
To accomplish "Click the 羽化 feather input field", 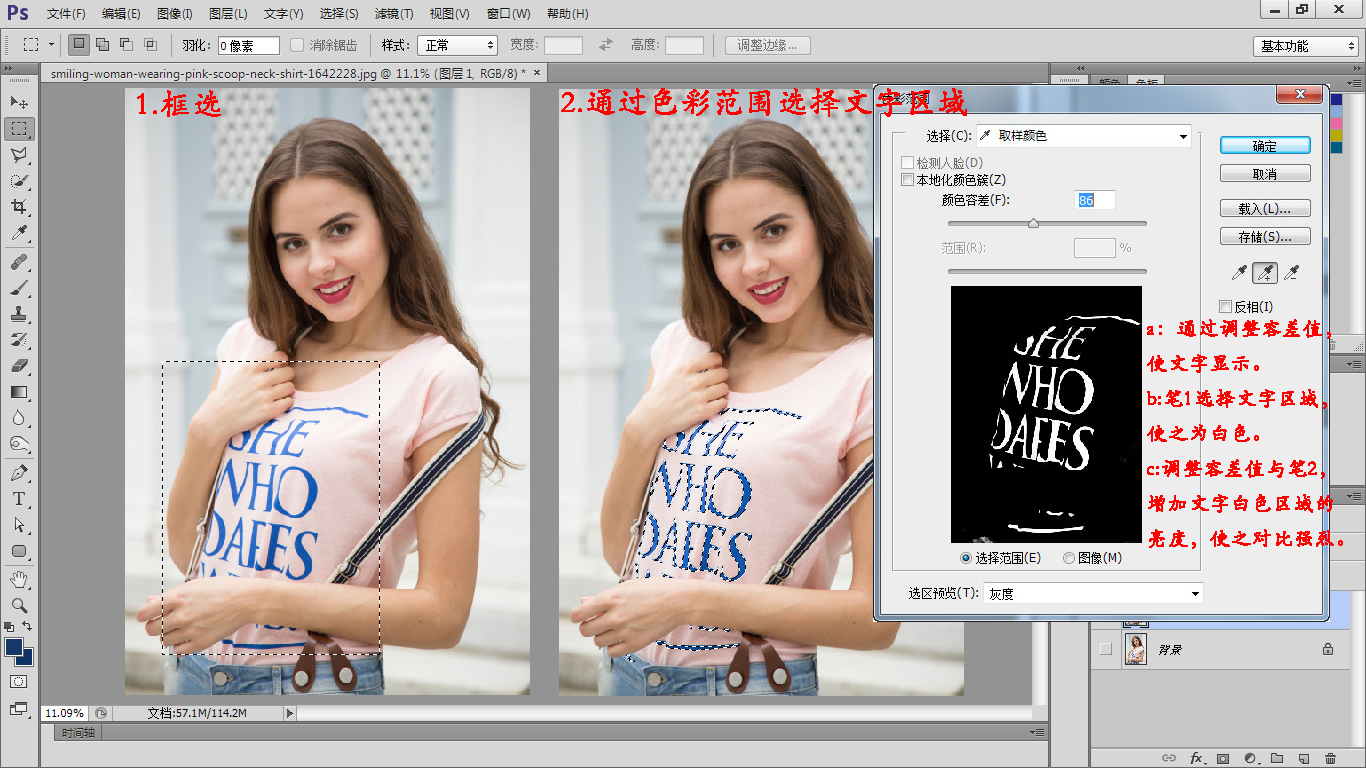I will point(249,45).
